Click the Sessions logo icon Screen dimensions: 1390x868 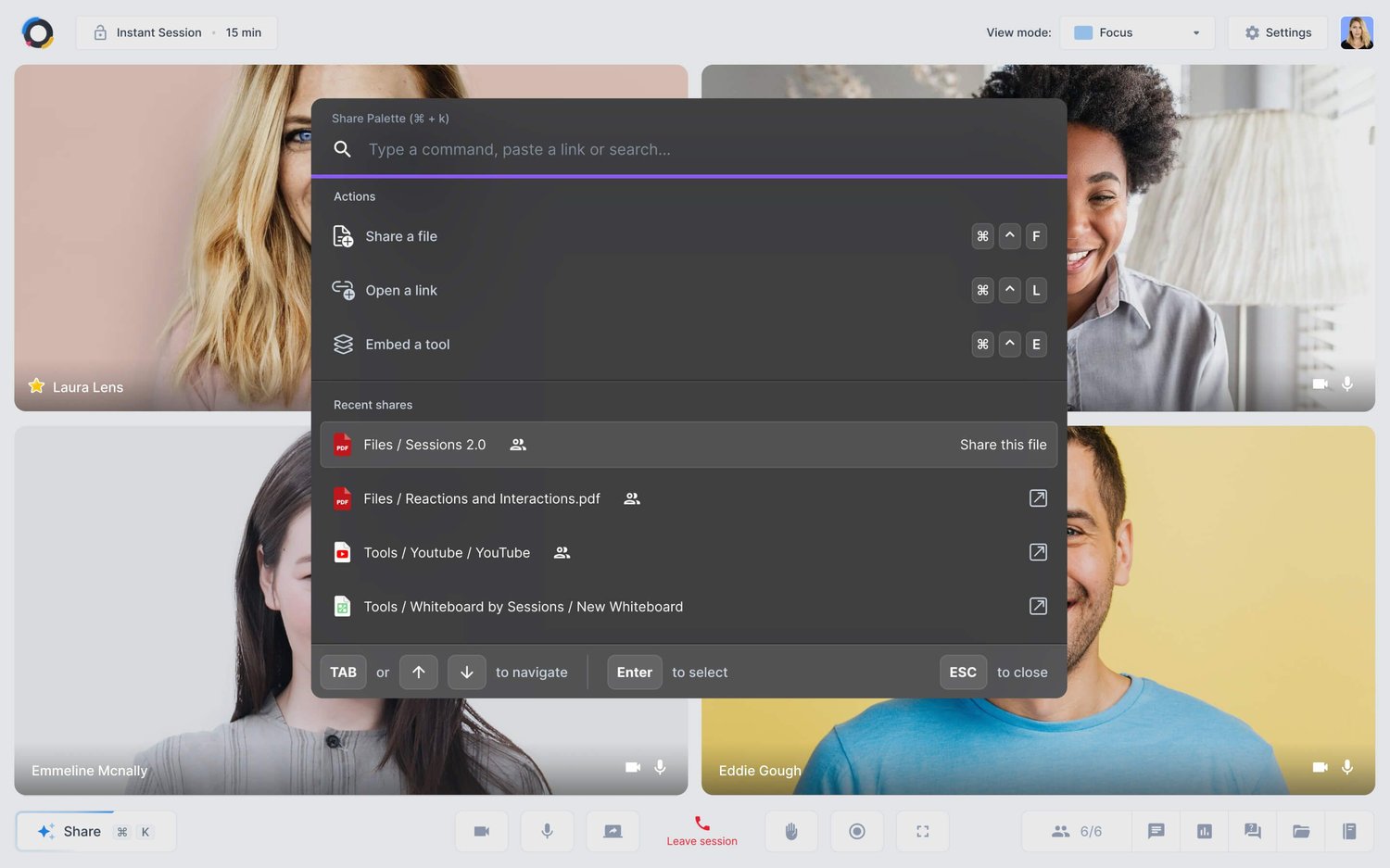tap(38, 32)
